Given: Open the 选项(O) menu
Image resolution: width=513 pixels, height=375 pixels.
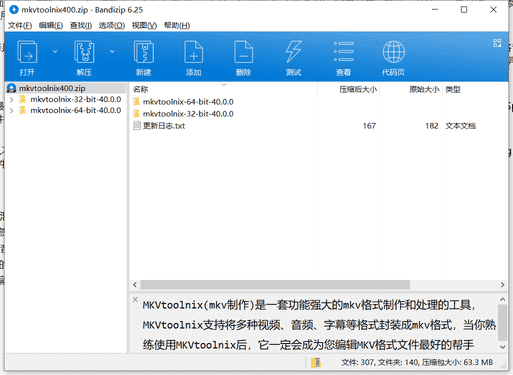Looking at the screenshot, I should point(112,25).
